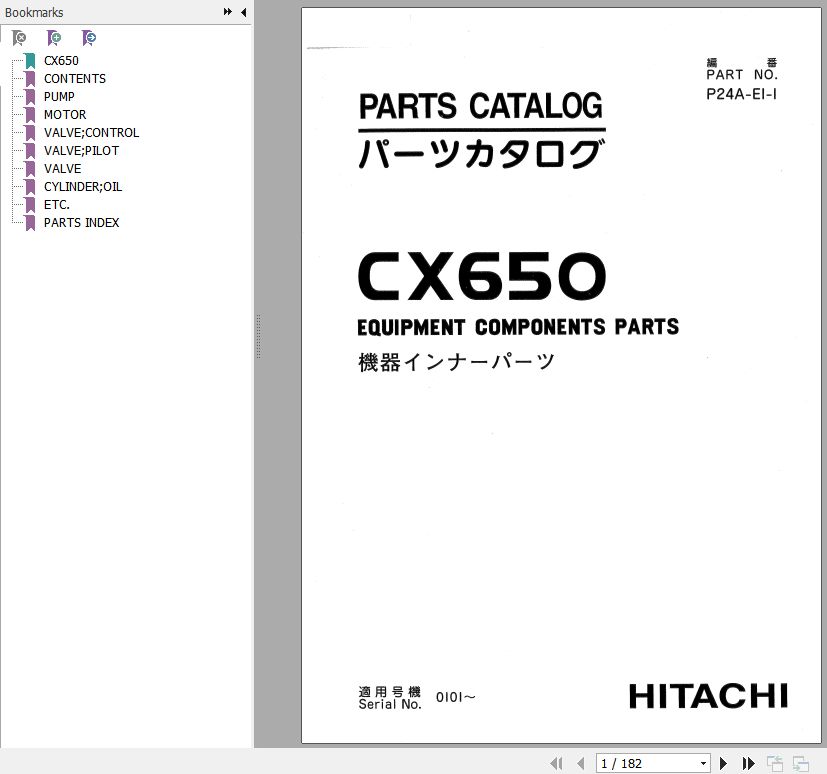Click the bookmark icon beside PUMP
The height and width of the screenshot is (774, 827).
tap(31, 97)
